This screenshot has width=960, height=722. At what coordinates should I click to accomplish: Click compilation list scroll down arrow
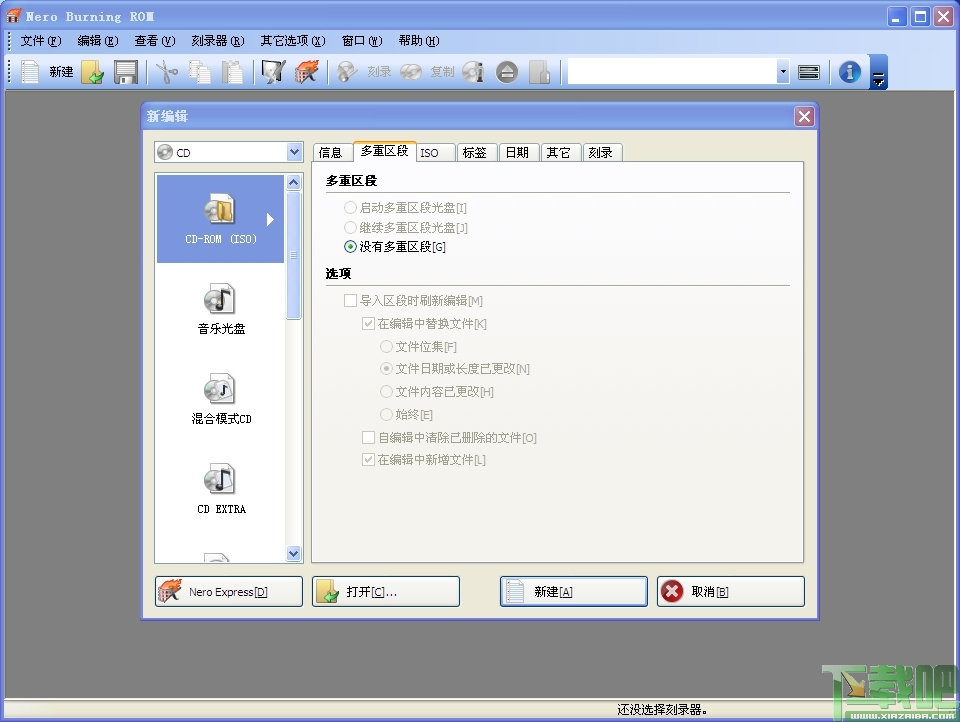[293, 554]
